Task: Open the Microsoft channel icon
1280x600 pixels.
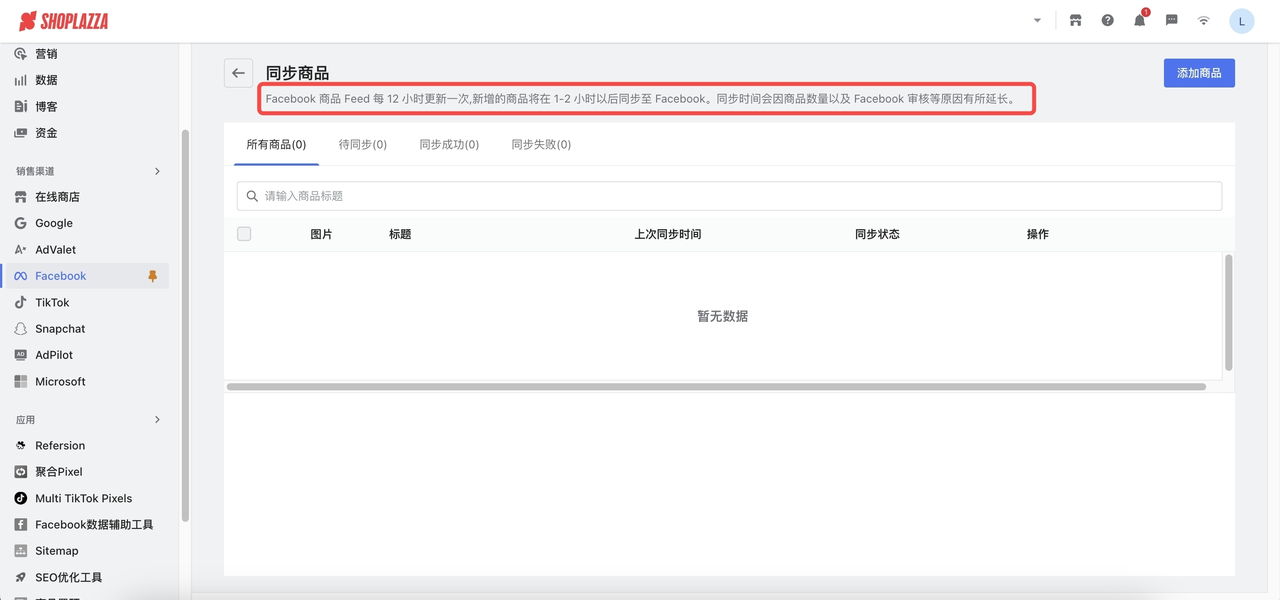Action: pyautogui.click(x=18, y=381)
